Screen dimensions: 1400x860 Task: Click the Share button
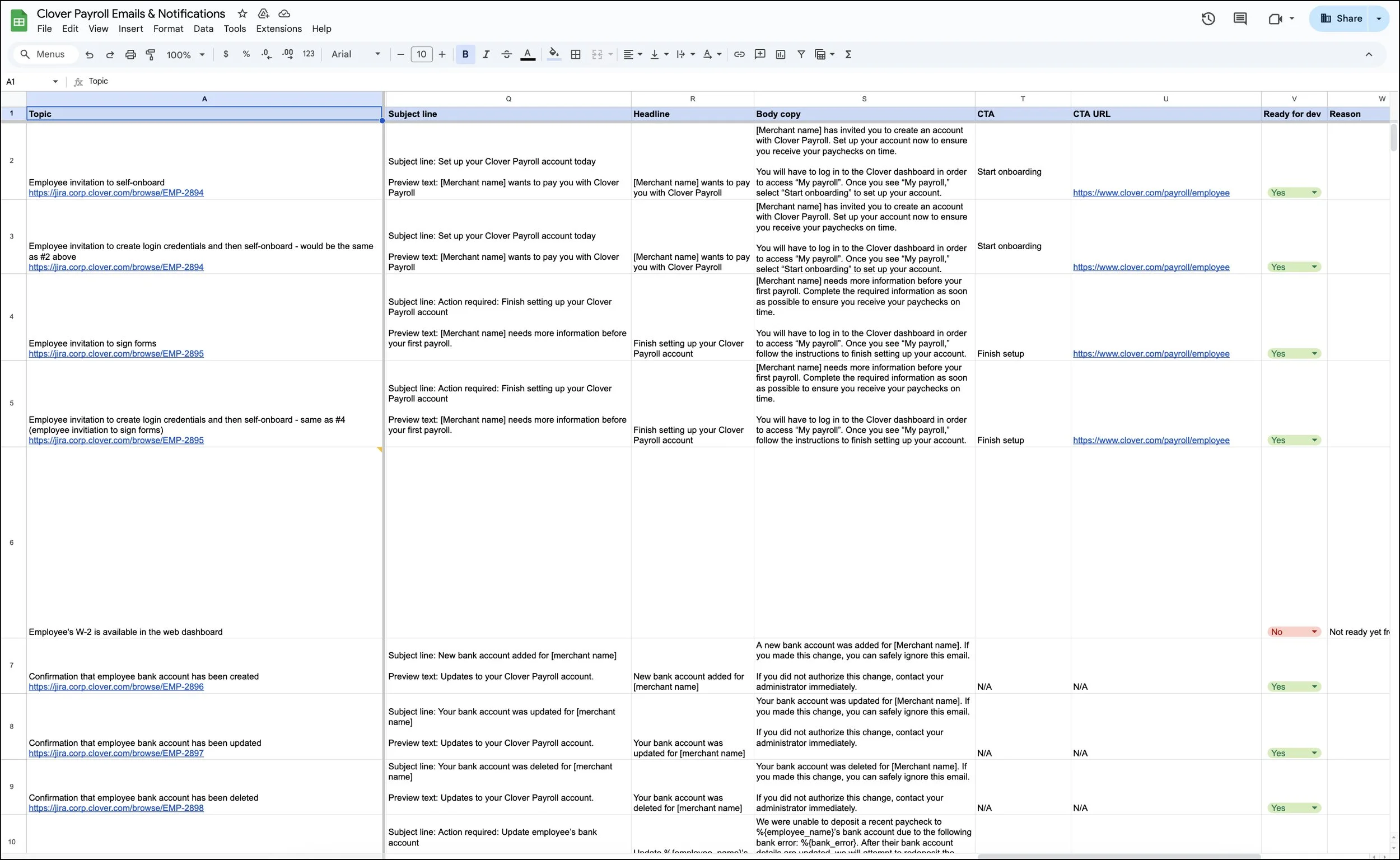1341,19
